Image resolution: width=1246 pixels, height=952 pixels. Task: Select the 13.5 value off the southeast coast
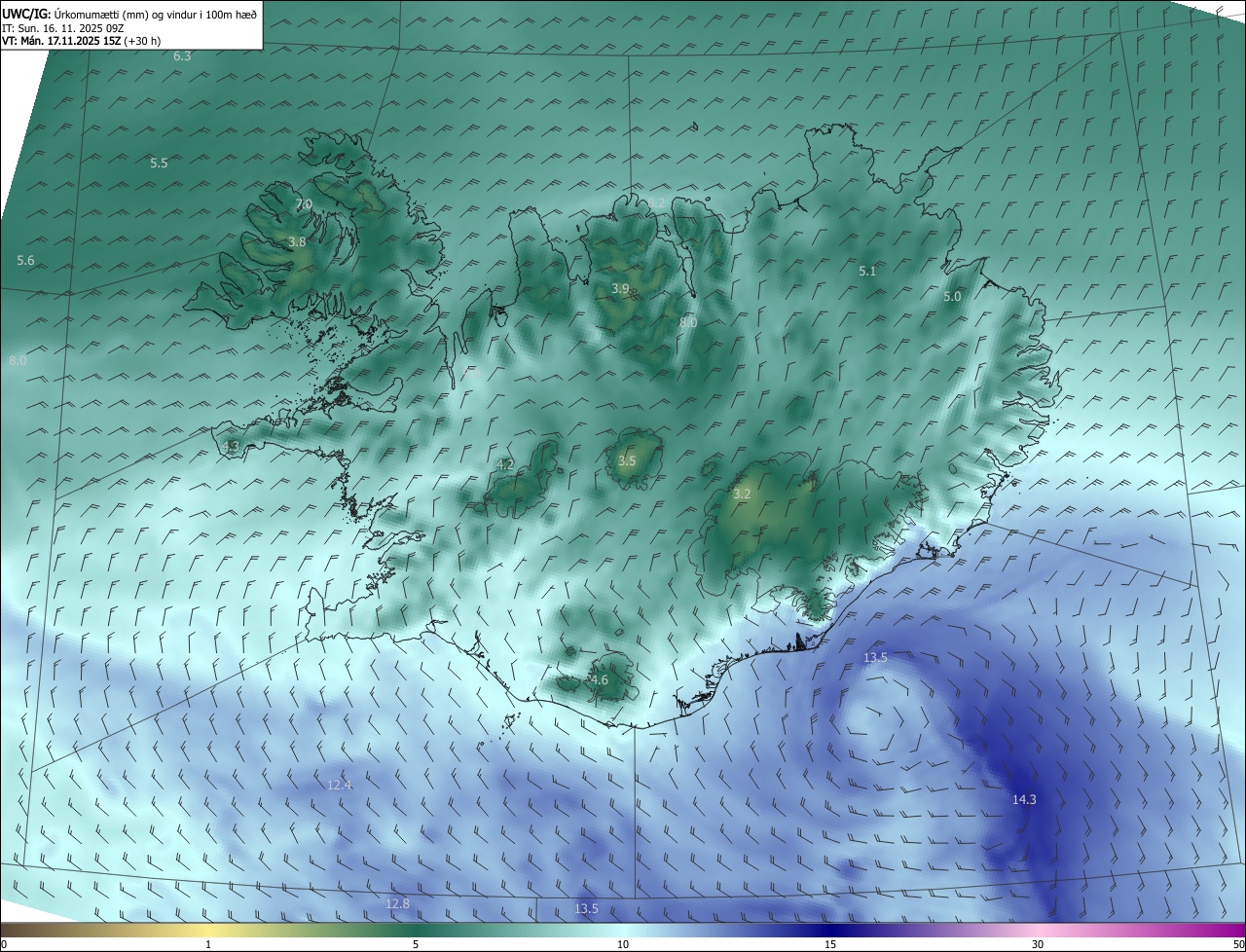tap(875, 658)
